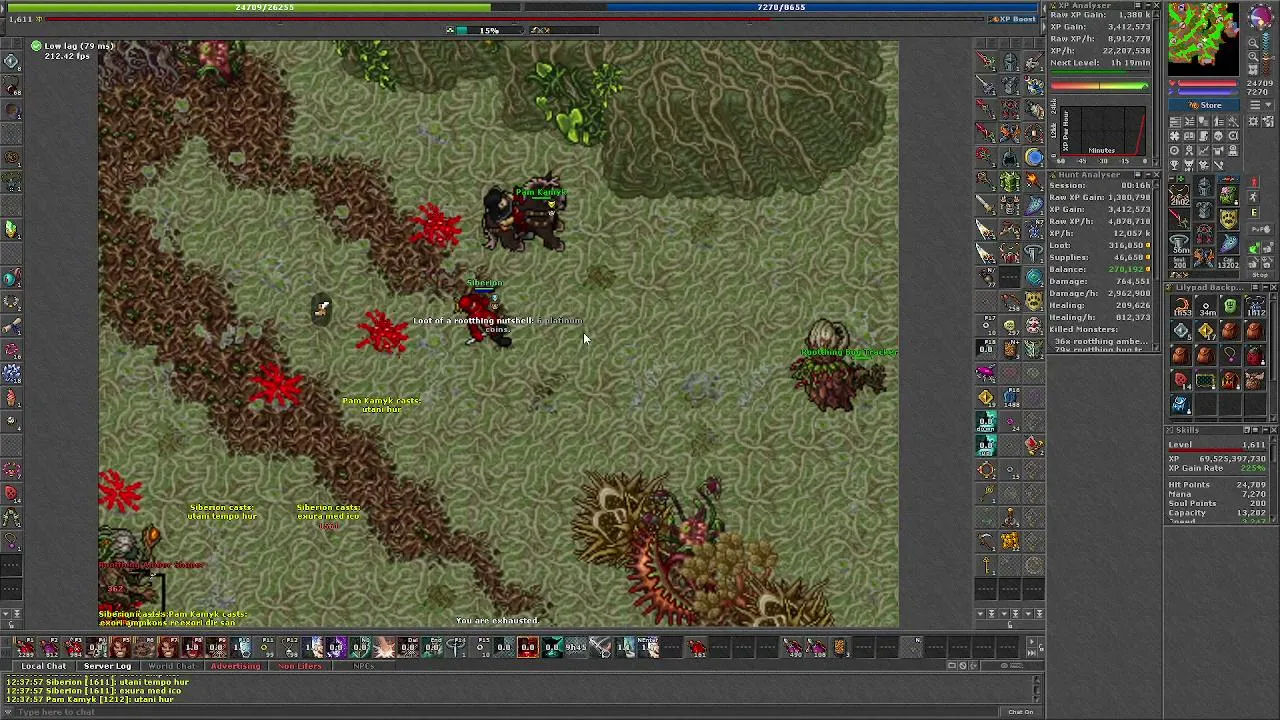Activate the XP Boost button
1280x720 pixels.
pos(1014,19)
